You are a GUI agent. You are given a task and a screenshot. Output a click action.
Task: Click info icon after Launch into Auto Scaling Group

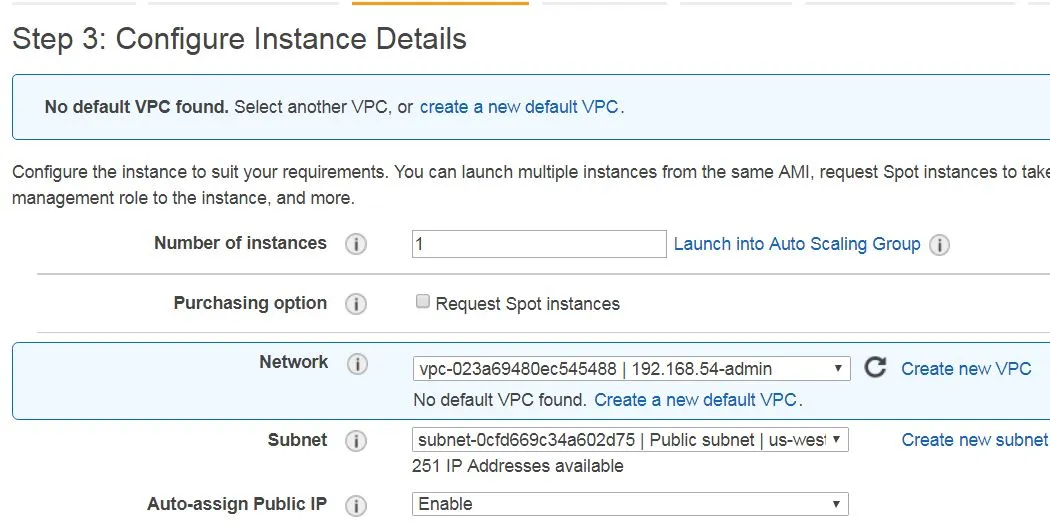[939, 244]
